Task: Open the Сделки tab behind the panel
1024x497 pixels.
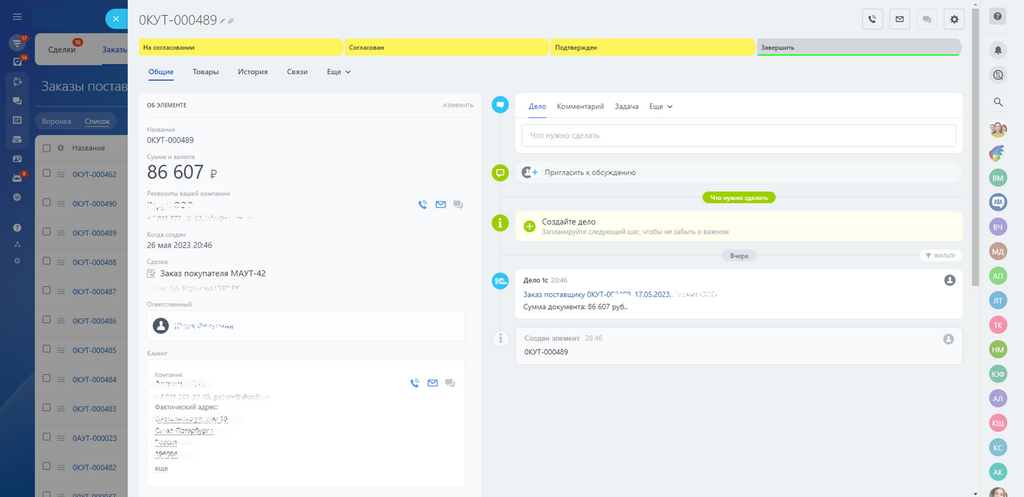Action: 61,50
